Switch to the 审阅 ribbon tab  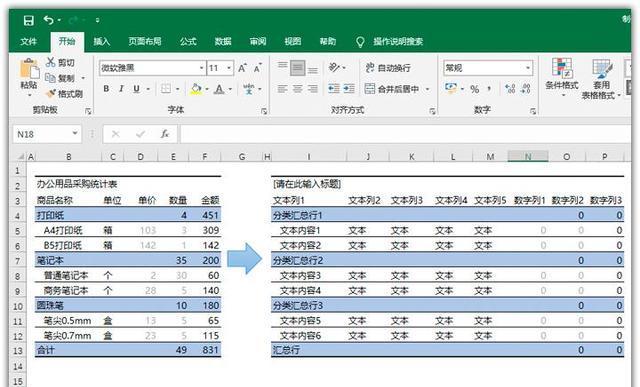pyautogui.click(x=258, y=41)
